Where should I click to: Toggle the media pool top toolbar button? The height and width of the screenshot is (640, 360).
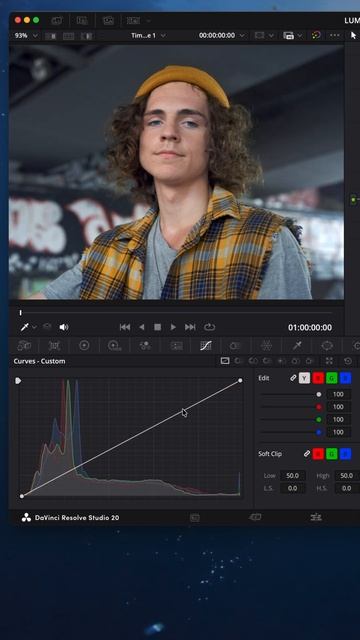108,20
